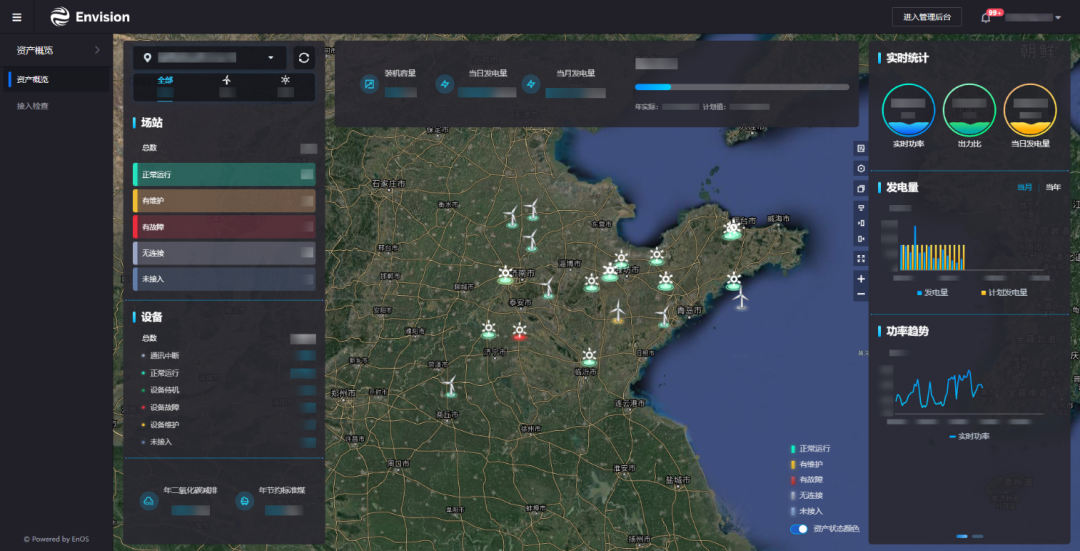Click the 年二氧化碳减排 cloud icon

(x=149, y=501)
